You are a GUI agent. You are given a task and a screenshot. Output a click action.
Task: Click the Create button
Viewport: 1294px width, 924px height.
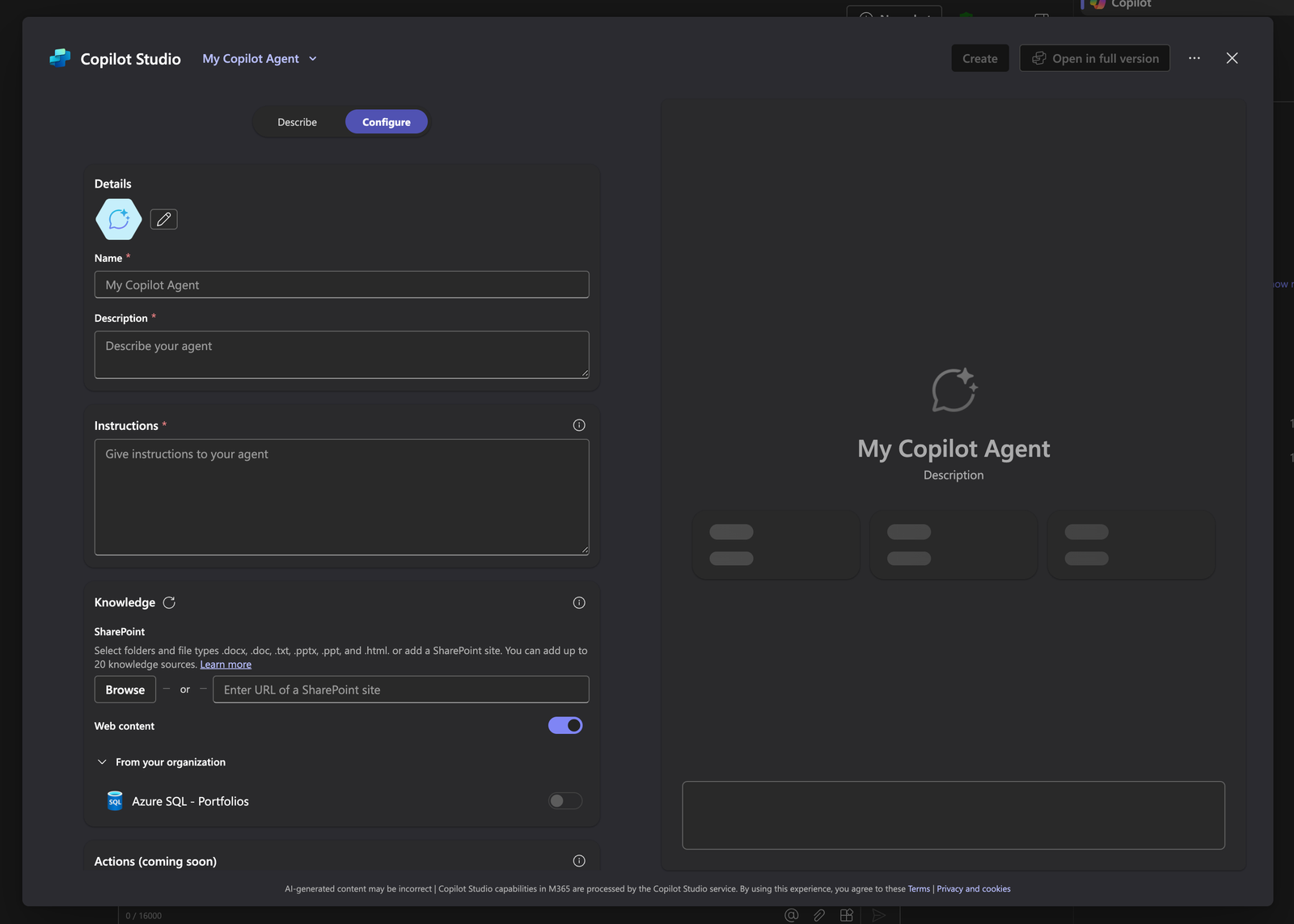click(979, 57)
